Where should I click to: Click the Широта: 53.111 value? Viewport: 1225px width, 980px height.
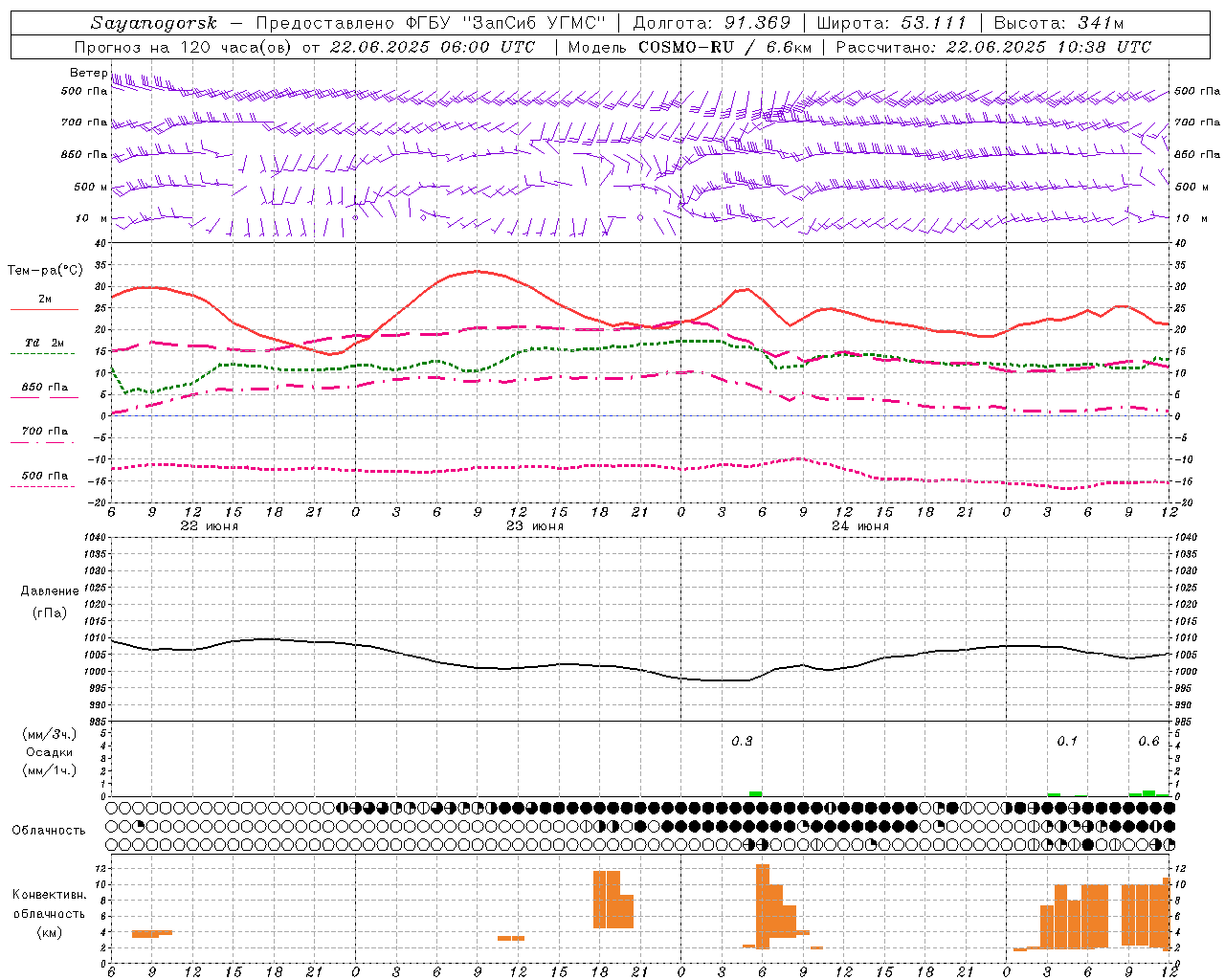892,23
